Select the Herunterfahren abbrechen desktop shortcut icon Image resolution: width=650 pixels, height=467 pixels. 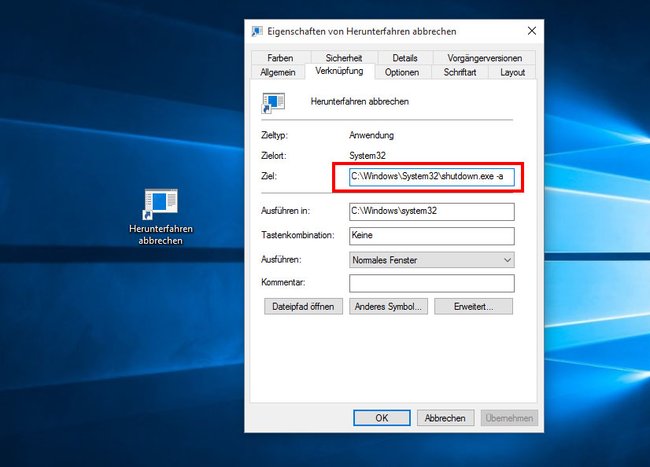pyautogui.click(x=160, y=203)
